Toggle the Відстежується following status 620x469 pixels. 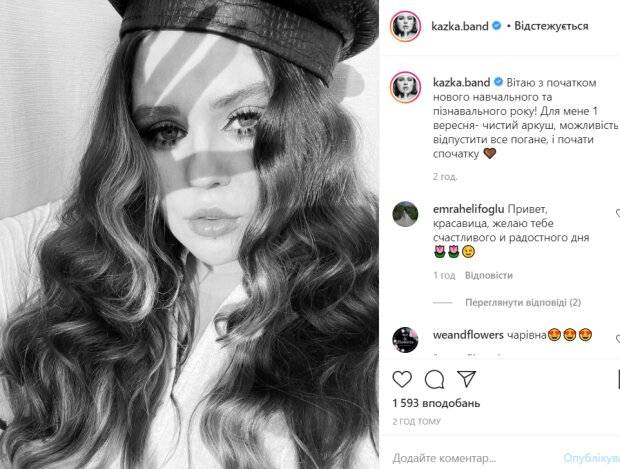[551, 26]
